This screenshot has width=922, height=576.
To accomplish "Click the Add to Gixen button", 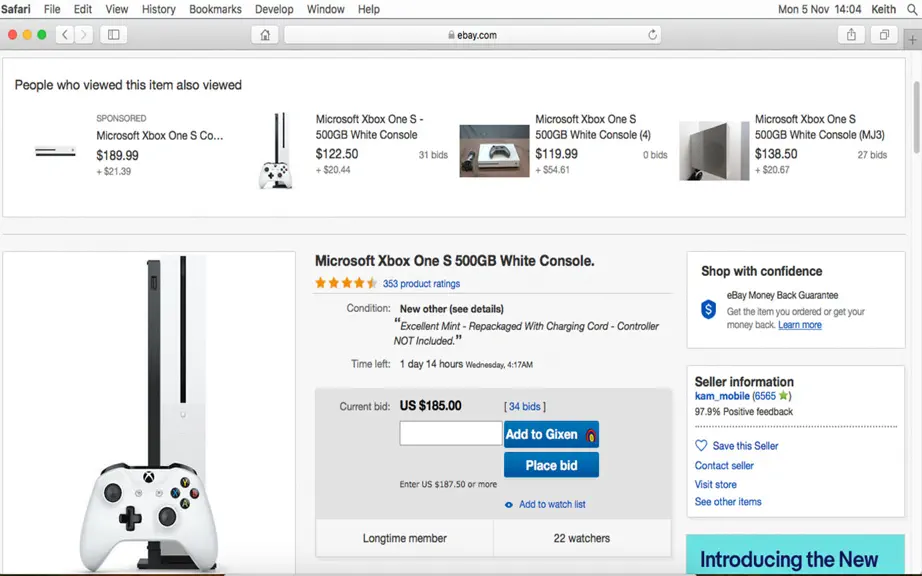I will 551,434.
